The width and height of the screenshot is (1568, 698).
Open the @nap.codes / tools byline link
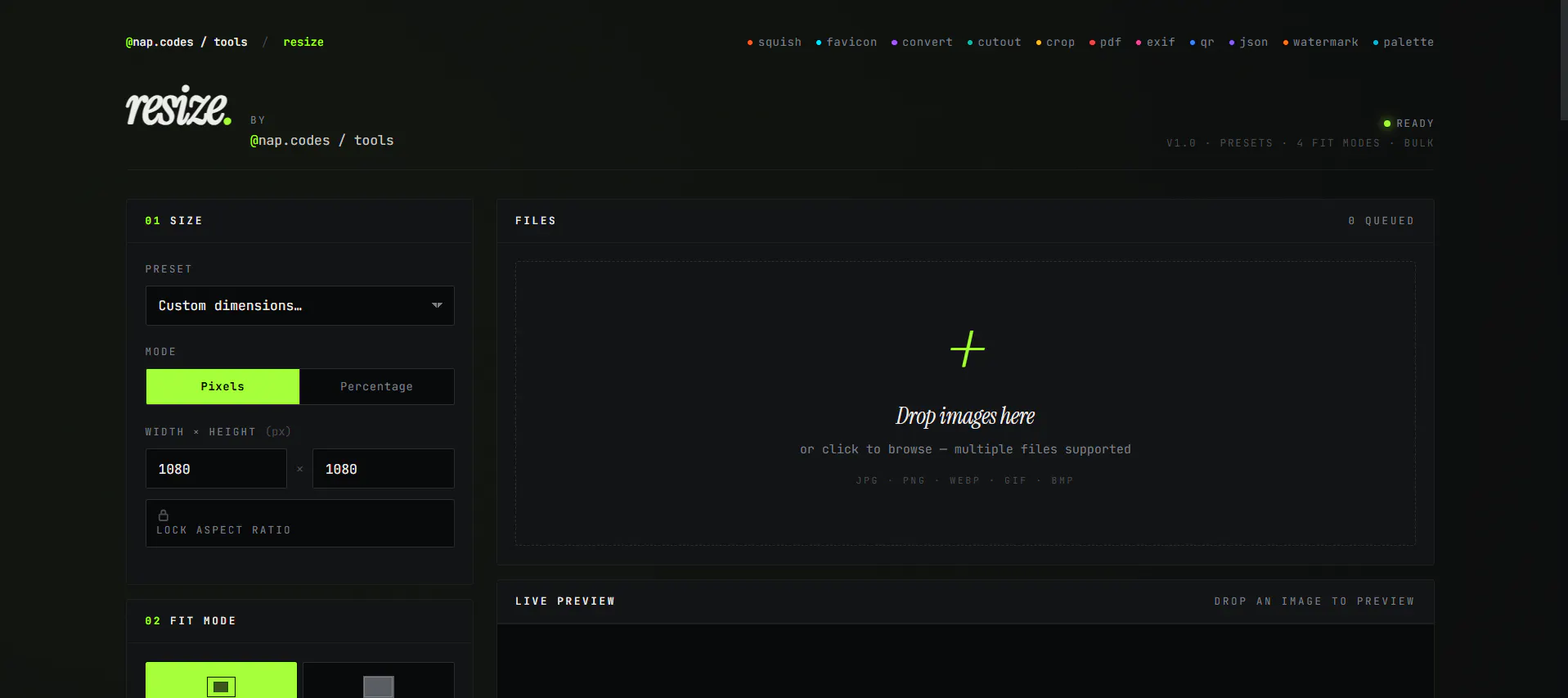coord(321,141)
